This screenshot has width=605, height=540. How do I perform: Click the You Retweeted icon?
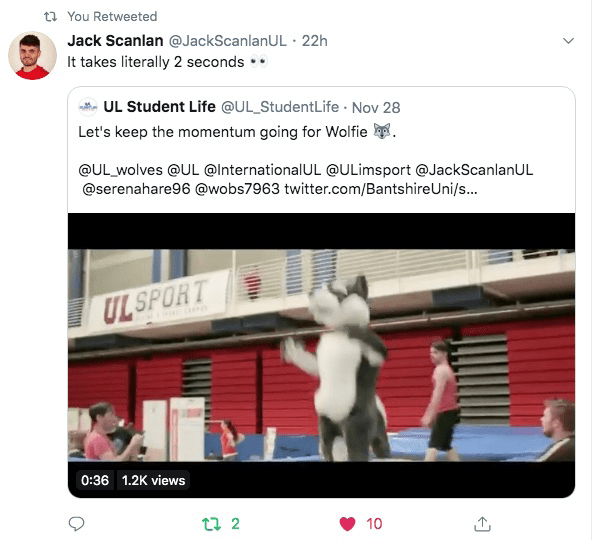[50, 17]
